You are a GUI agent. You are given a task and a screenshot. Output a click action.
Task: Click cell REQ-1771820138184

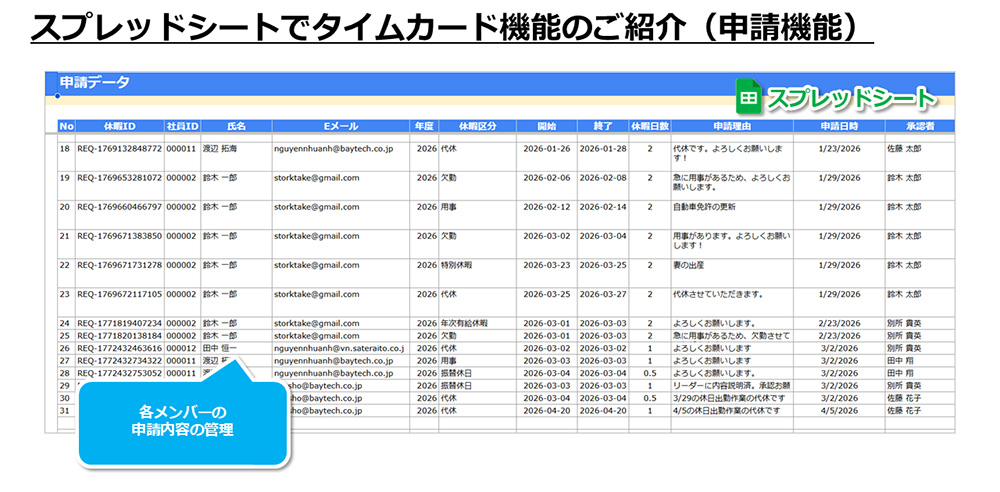pyautogui.click(x=119, y=336)
